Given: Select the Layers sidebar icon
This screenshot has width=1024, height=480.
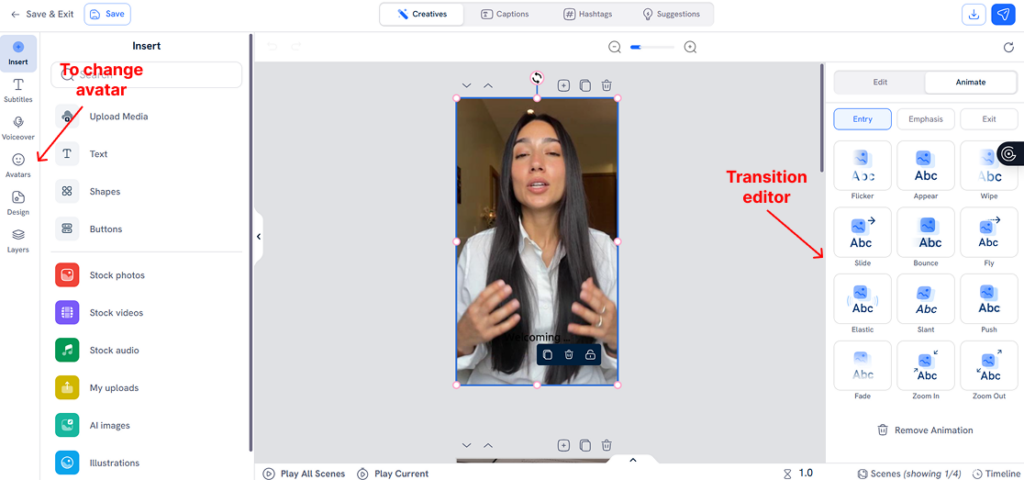Looking at the screenshot, I should 18,240.
